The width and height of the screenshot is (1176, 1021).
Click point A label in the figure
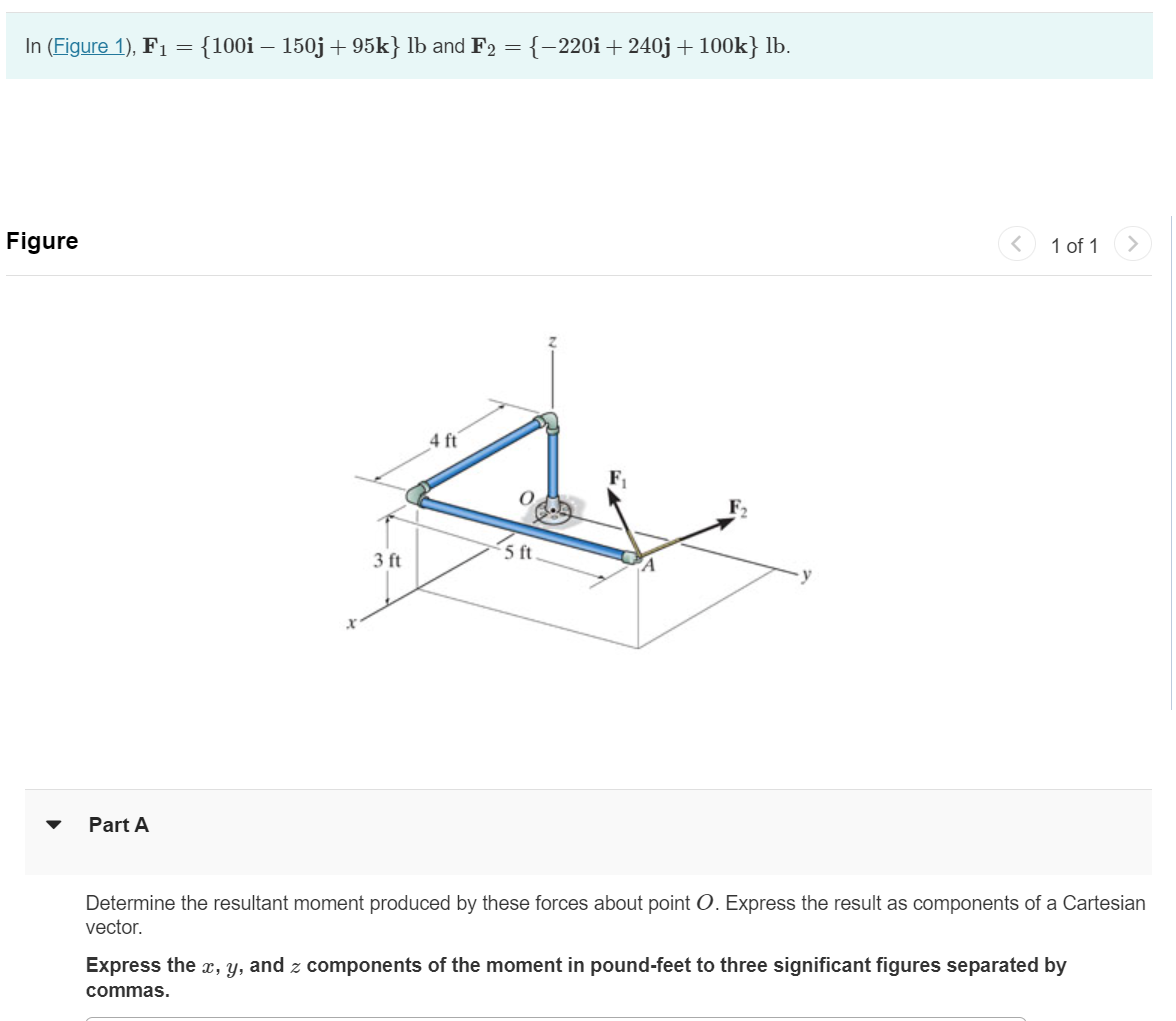point(647,566)
